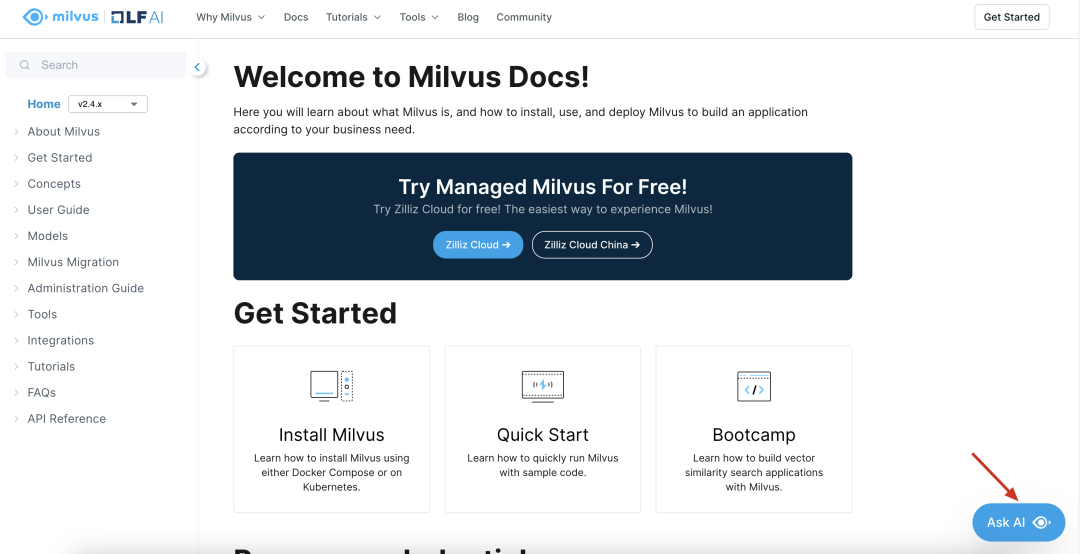
Task: Expand the Milvus Migration section arrow
Action: pos(17,263)
